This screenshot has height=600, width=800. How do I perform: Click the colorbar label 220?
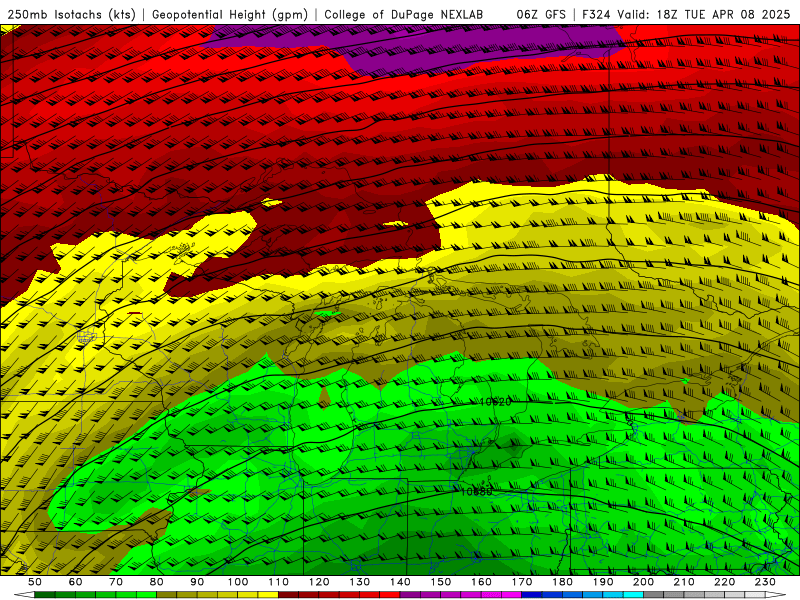724,582
